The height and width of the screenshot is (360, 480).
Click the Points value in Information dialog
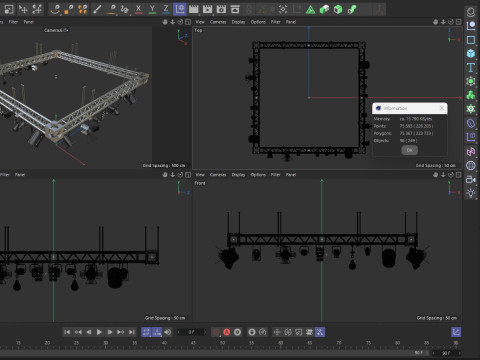pyautogui.click(x=416, y=126)
